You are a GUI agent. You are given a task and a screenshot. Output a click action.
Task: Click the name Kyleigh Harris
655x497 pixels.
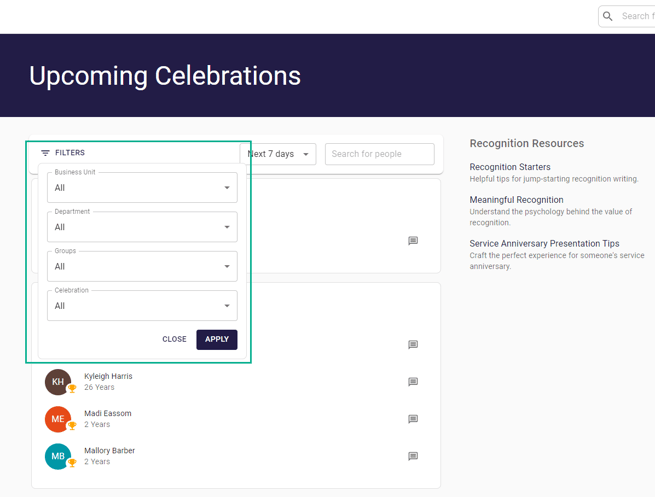[108, 376]
